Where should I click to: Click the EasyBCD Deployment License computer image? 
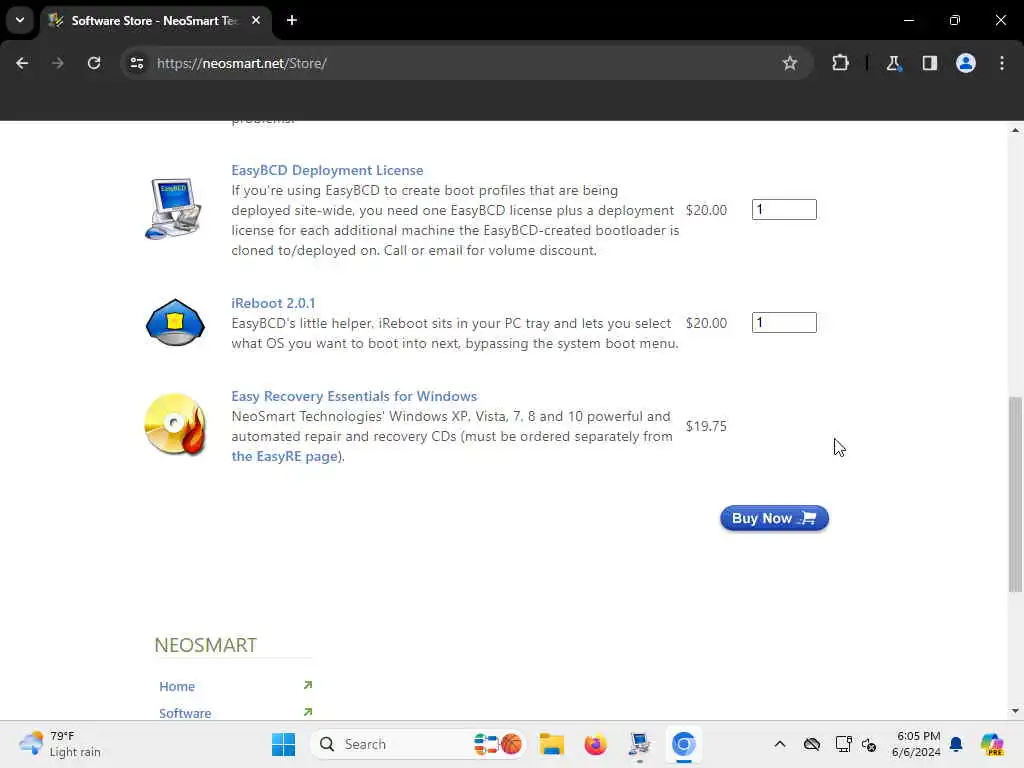pos(173,208)
